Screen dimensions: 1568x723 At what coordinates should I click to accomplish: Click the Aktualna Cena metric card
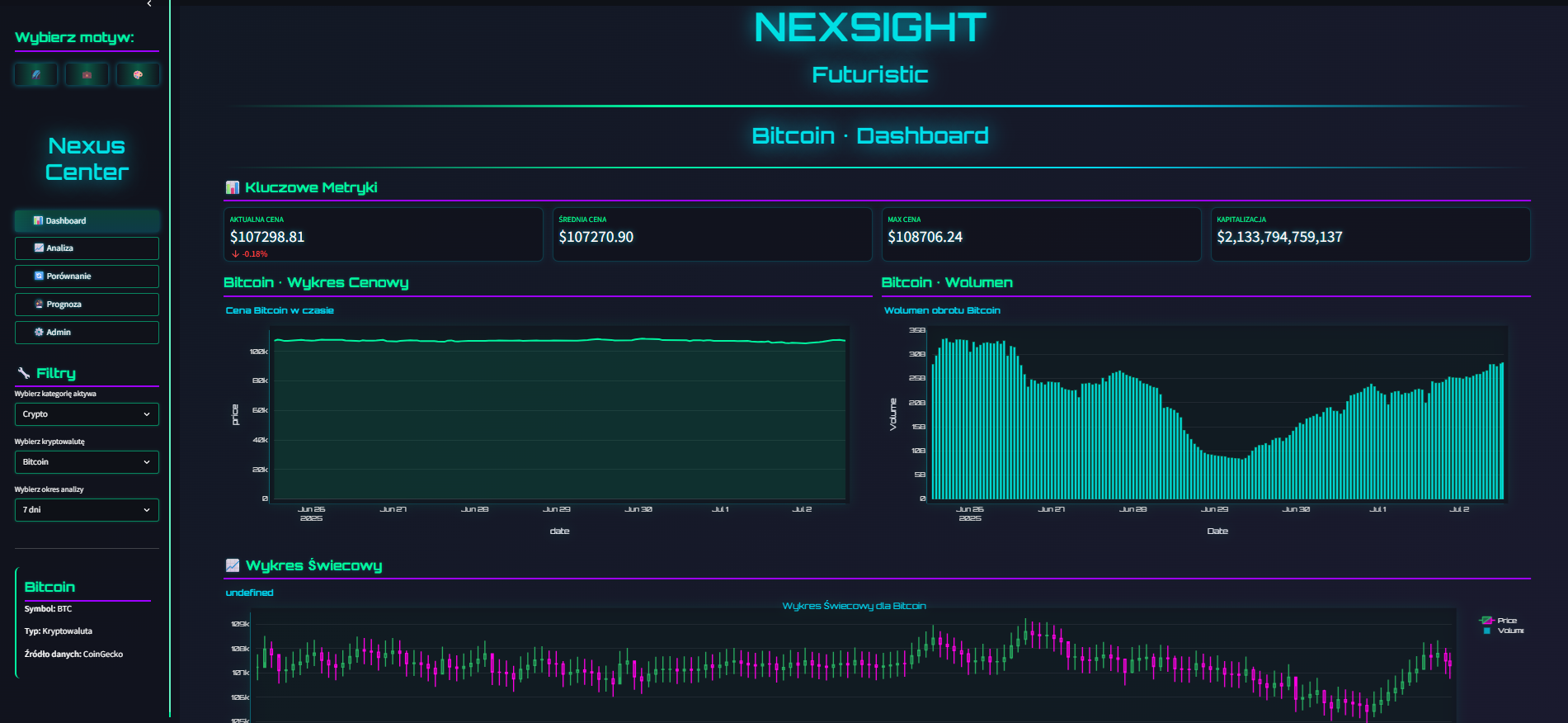click(383, 234)
